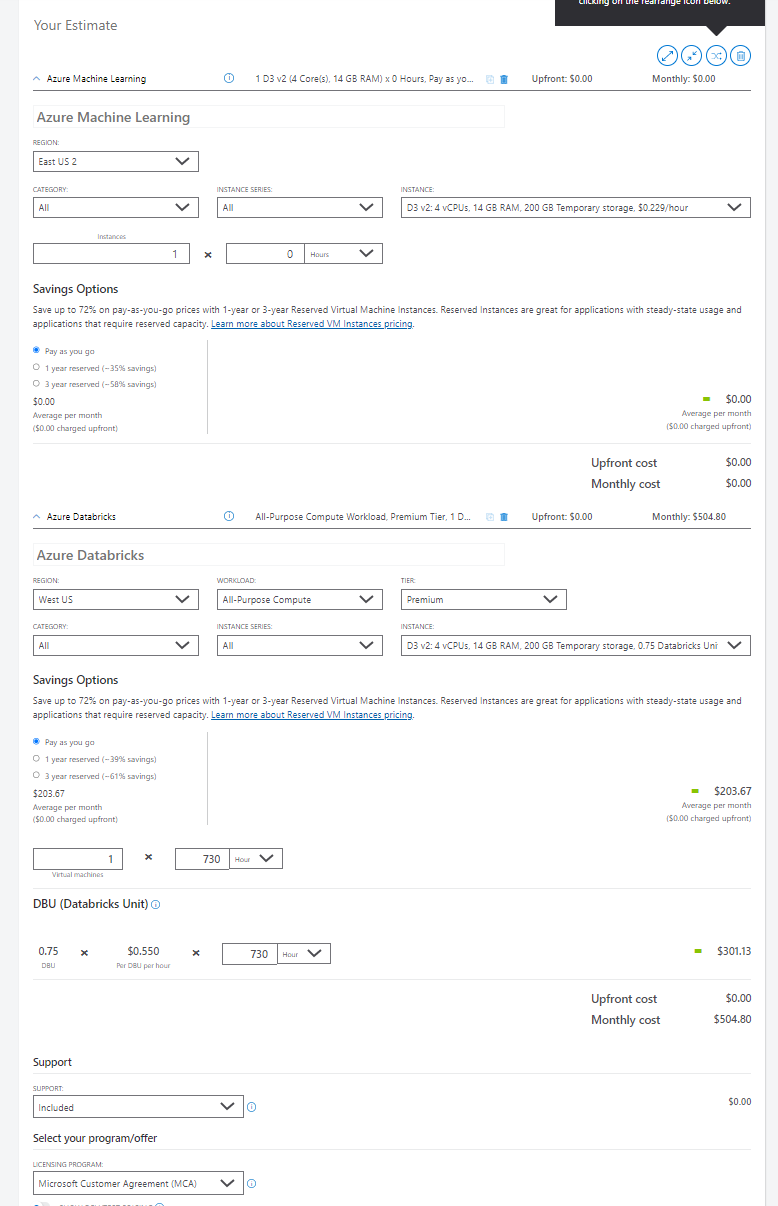Show DBU (Databricks Unit) info tooltip
This screenshot has height=1206, width=778.
[156, 904]
